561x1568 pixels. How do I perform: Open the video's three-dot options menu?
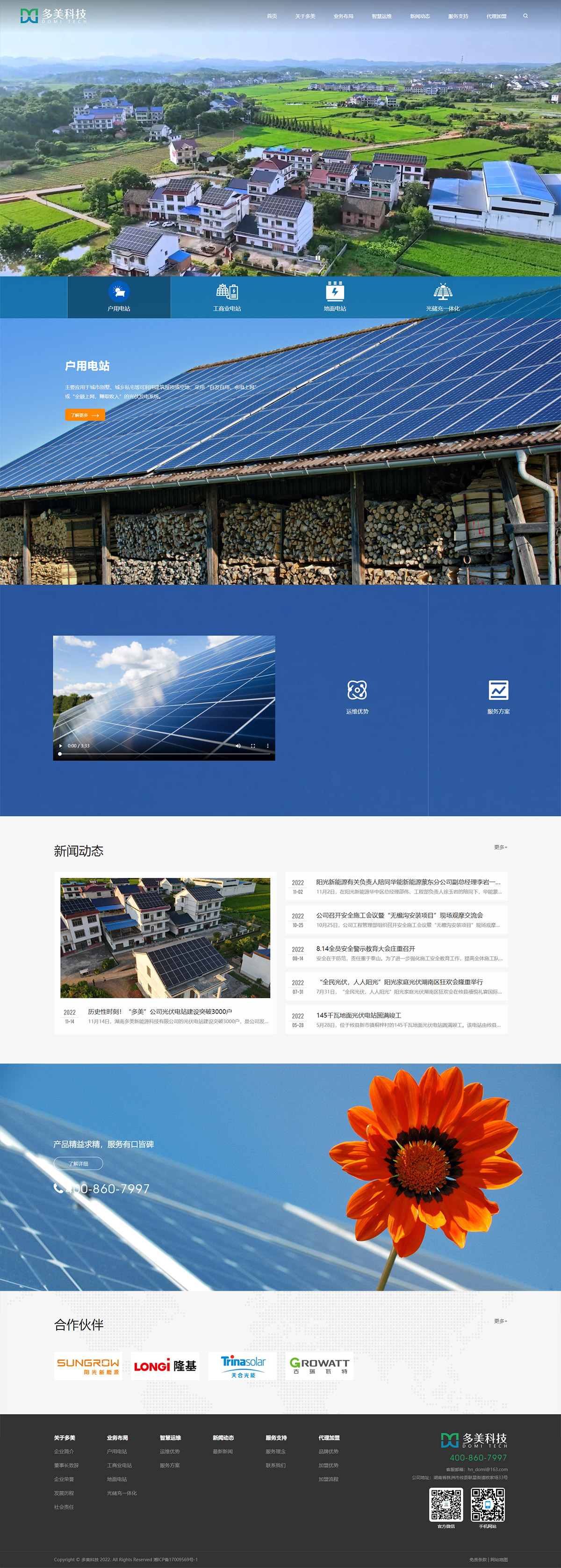click(x=267, y=746)
